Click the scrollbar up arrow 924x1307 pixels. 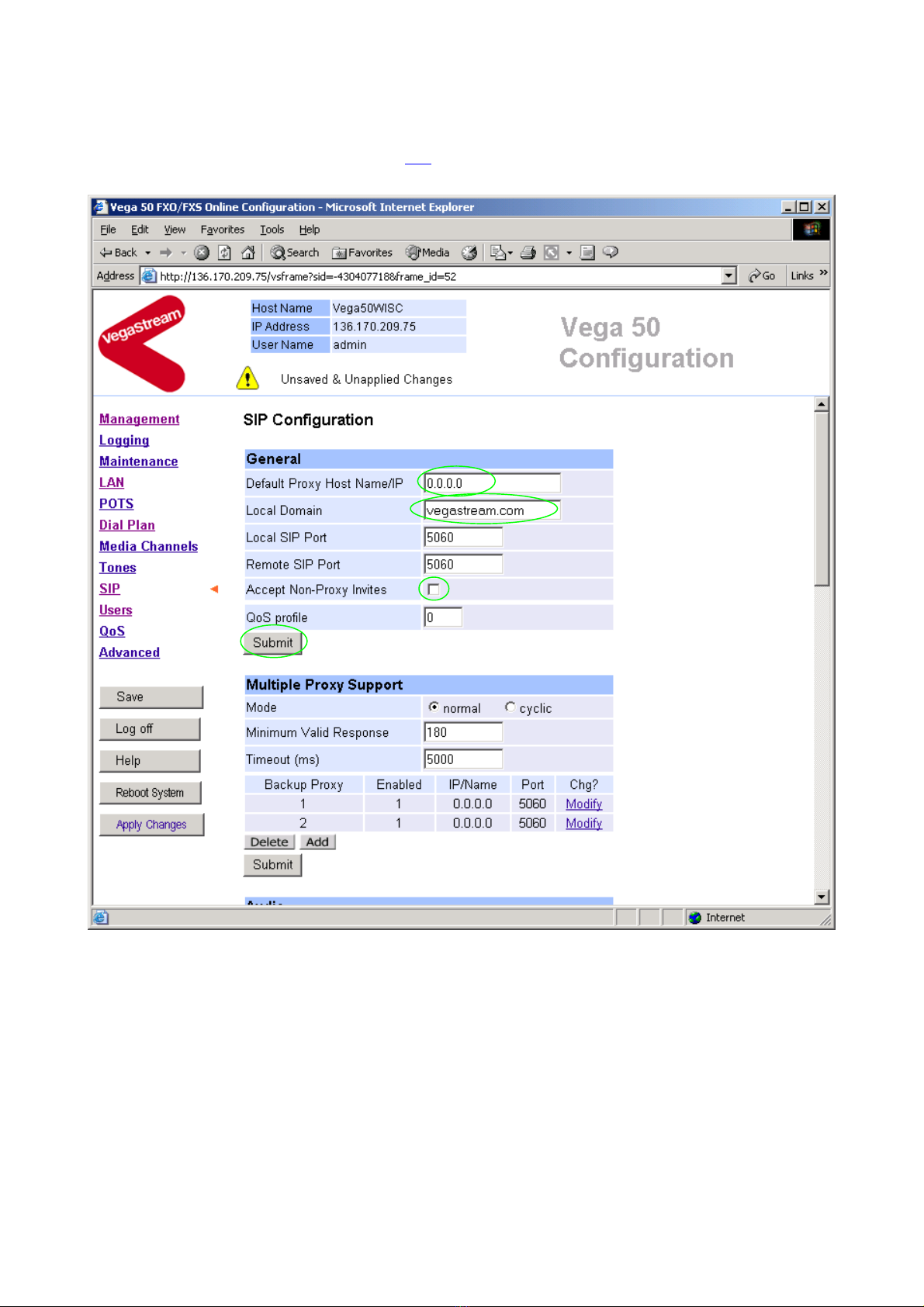822,404
